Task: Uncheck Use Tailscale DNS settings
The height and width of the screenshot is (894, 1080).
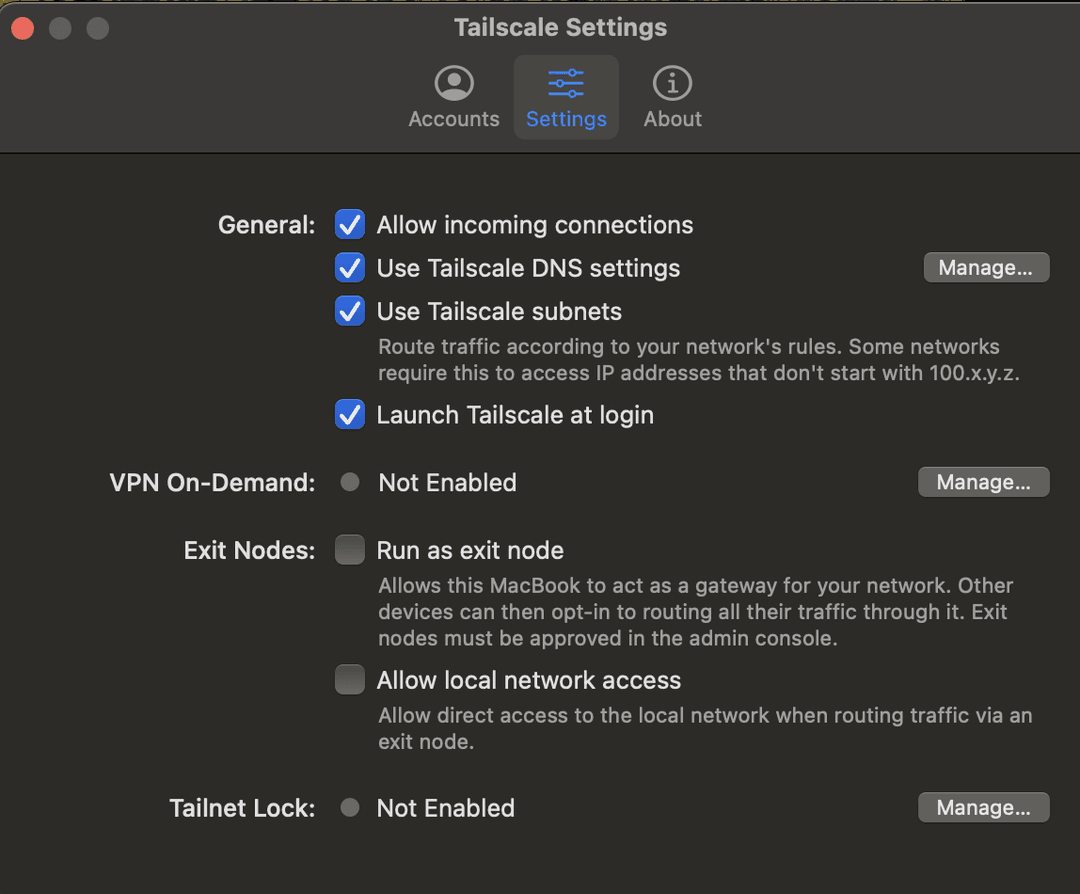Action: 350,268
